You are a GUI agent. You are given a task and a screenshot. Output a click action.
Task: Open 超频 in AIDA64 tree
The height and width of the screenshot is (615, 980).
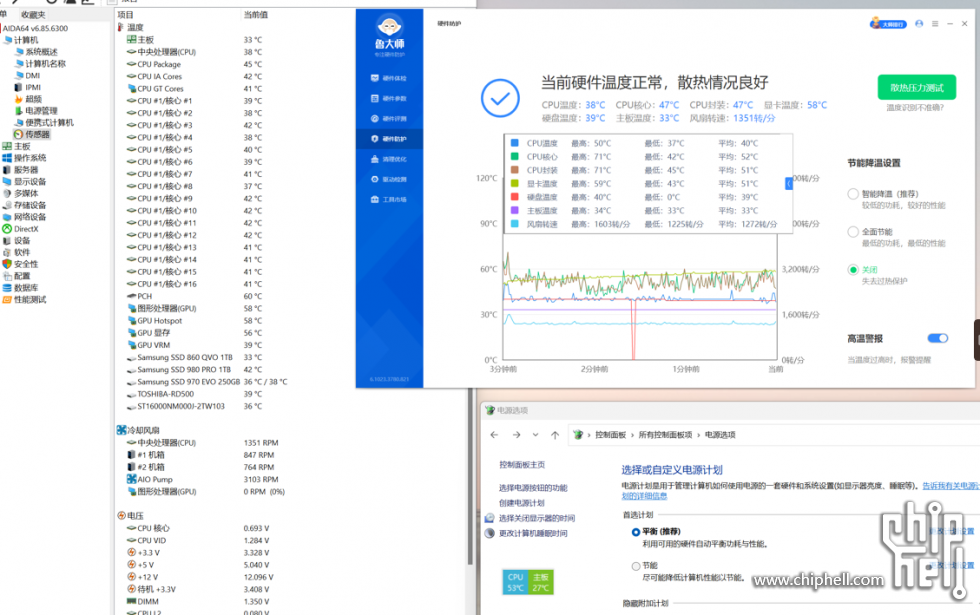28,99
